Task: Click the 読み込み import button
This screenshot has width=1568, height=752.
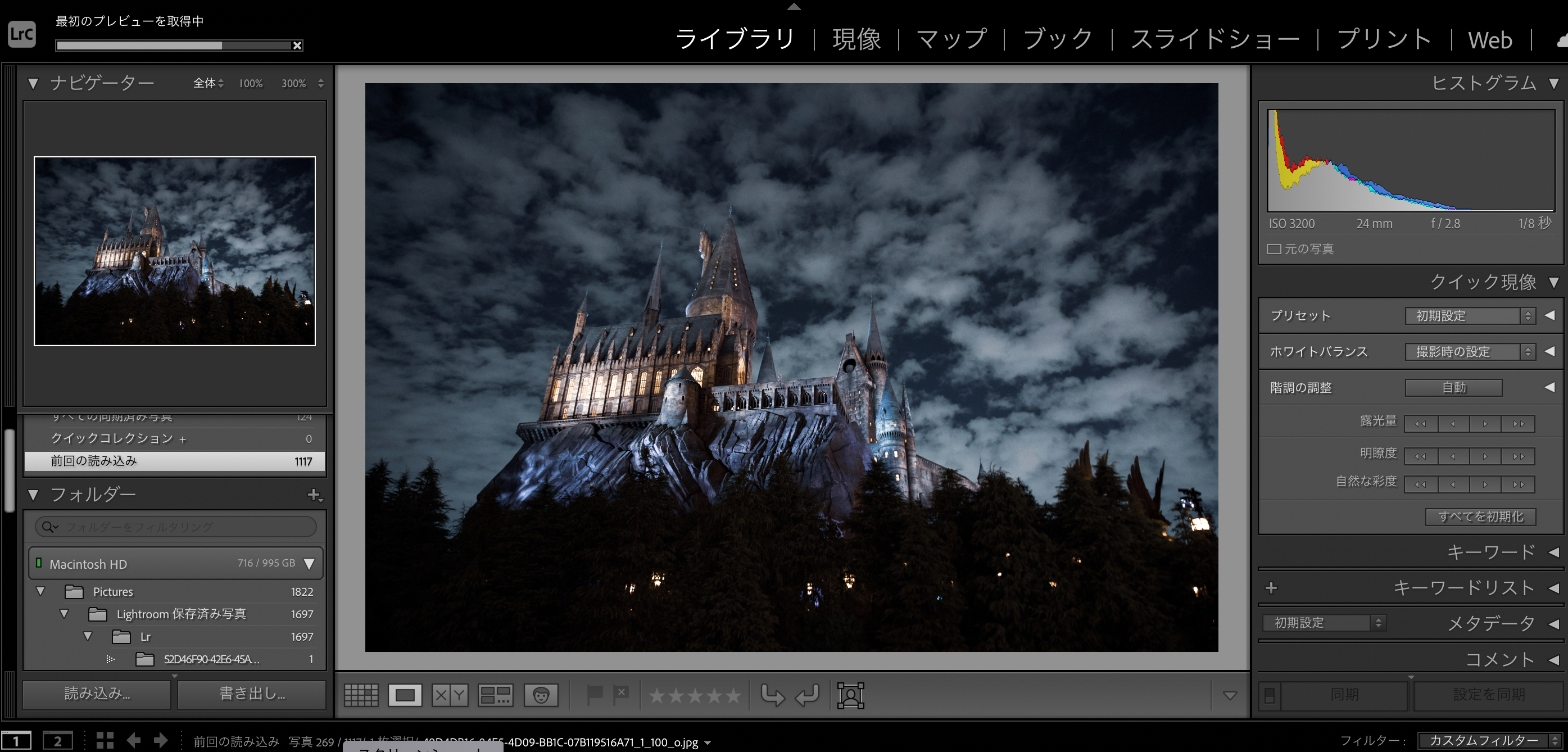Action: point(97,694)
